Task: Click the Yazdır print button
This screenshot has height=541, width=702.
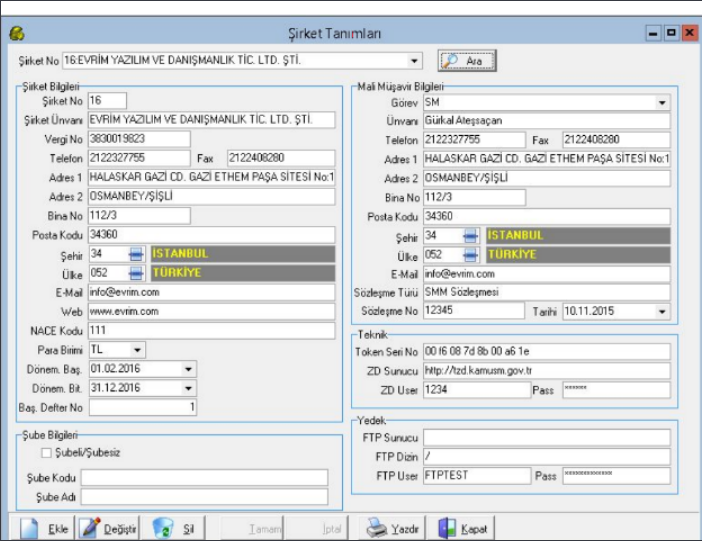Action: (x=392, y=527)
